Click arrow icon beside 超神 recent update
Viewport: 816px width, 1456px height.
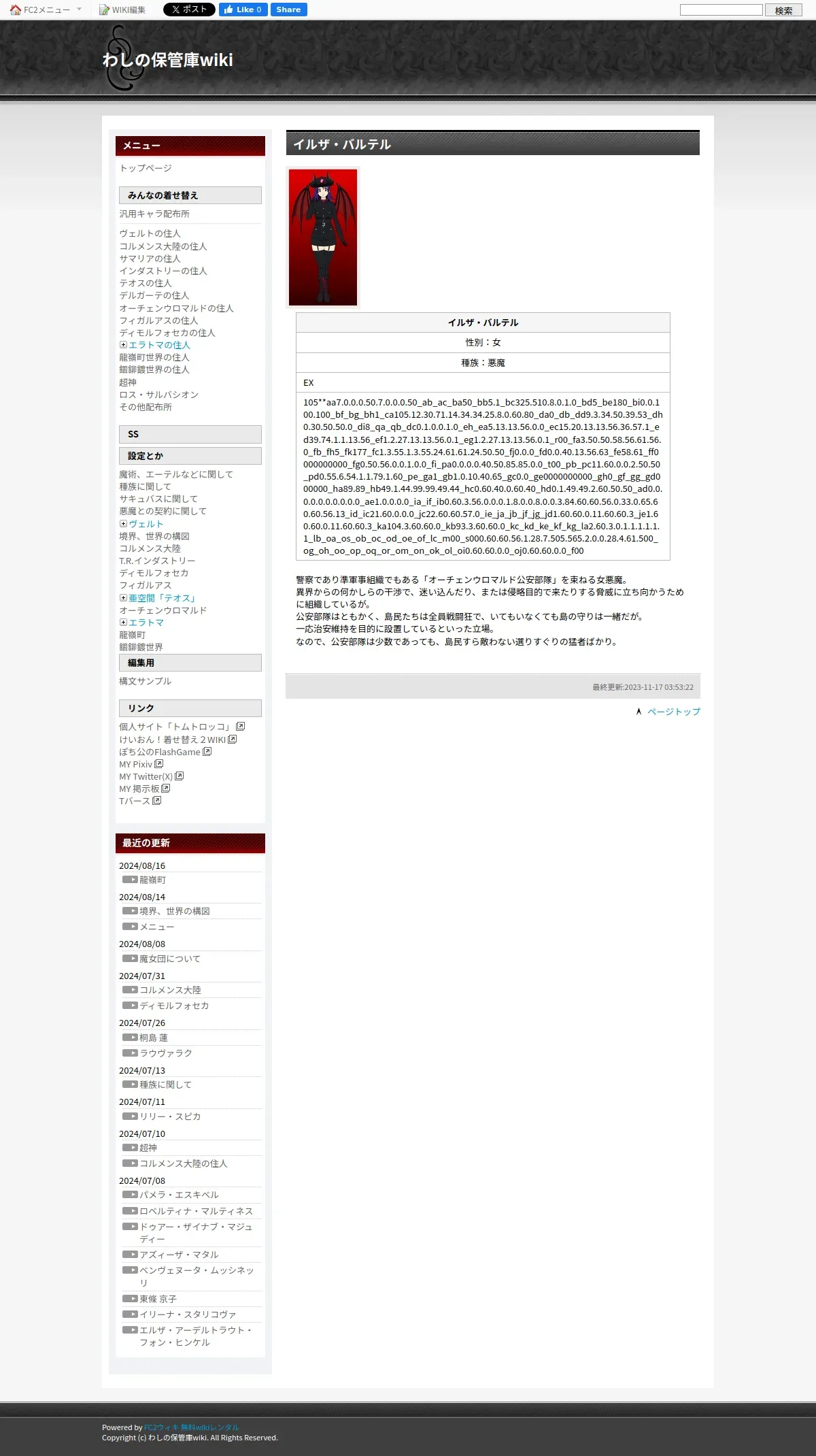pyautogui.click(x=130, y=1148)
